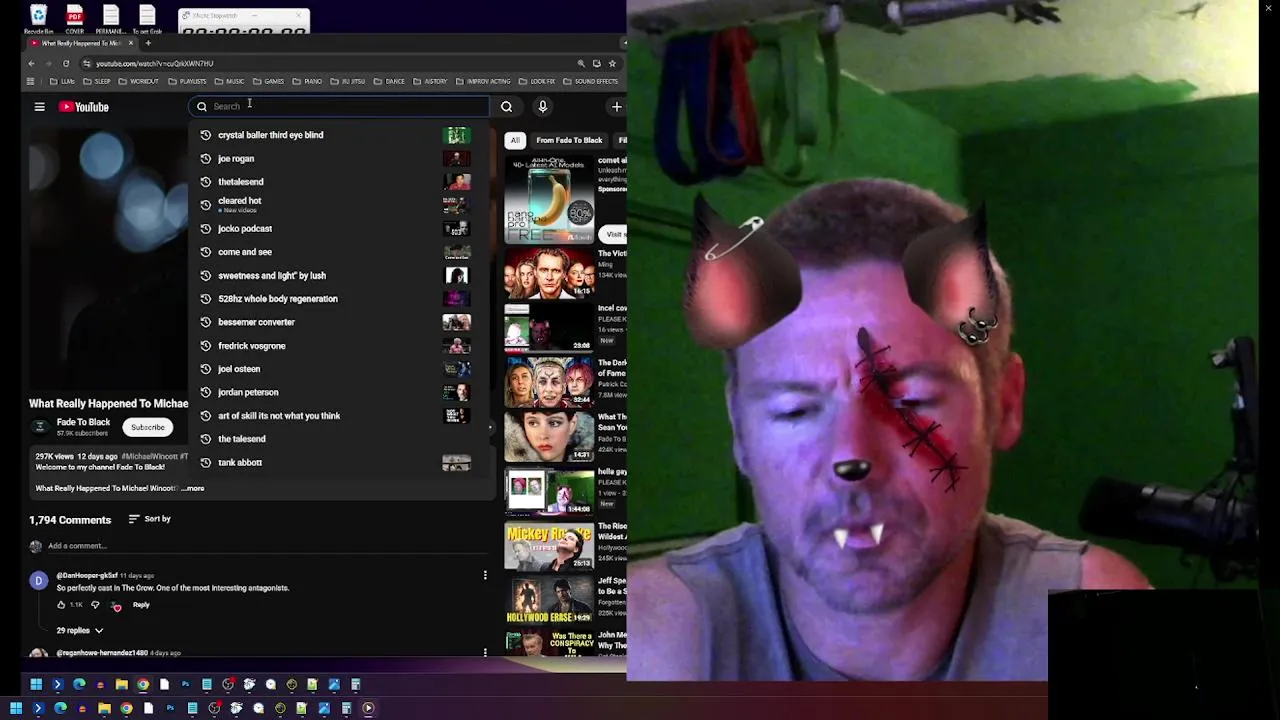Open Google Chrome from bottom taskbar
Image resolution: width=1280 pixels, height=720 pixels.
pyautogui.click(x=126, y=708)
